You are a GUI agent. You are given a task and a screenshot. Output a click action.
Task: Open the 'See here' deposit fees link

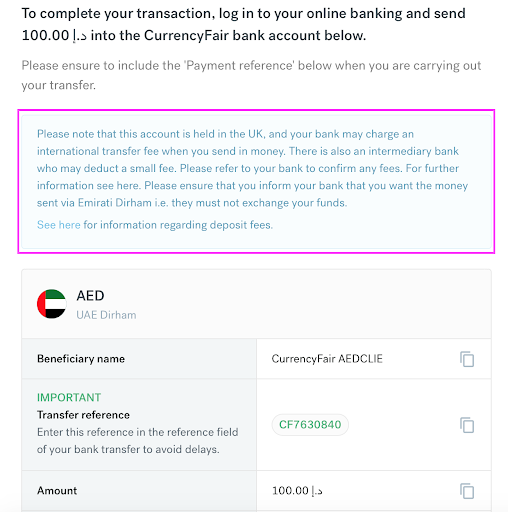click(59, 225)
